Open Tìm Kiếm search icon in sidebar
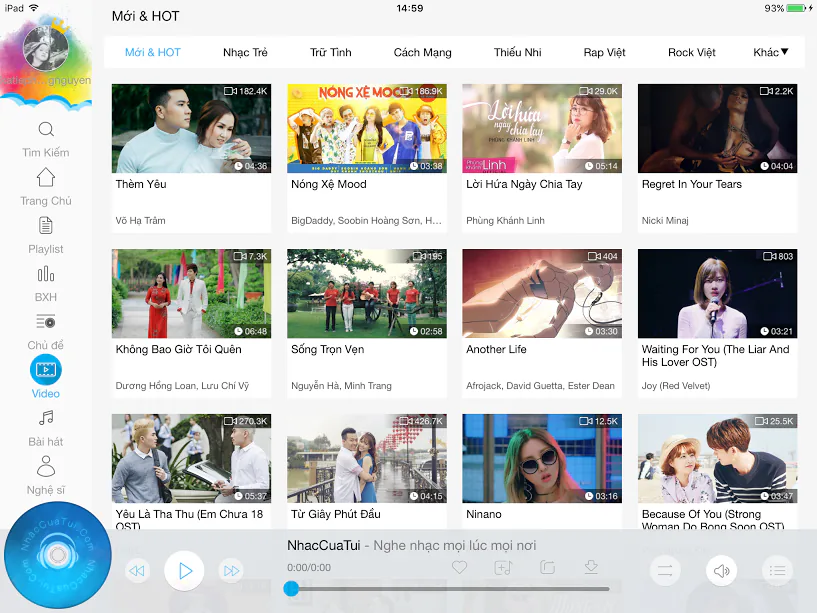Screen dimensions: 817x613 (46, 129)
